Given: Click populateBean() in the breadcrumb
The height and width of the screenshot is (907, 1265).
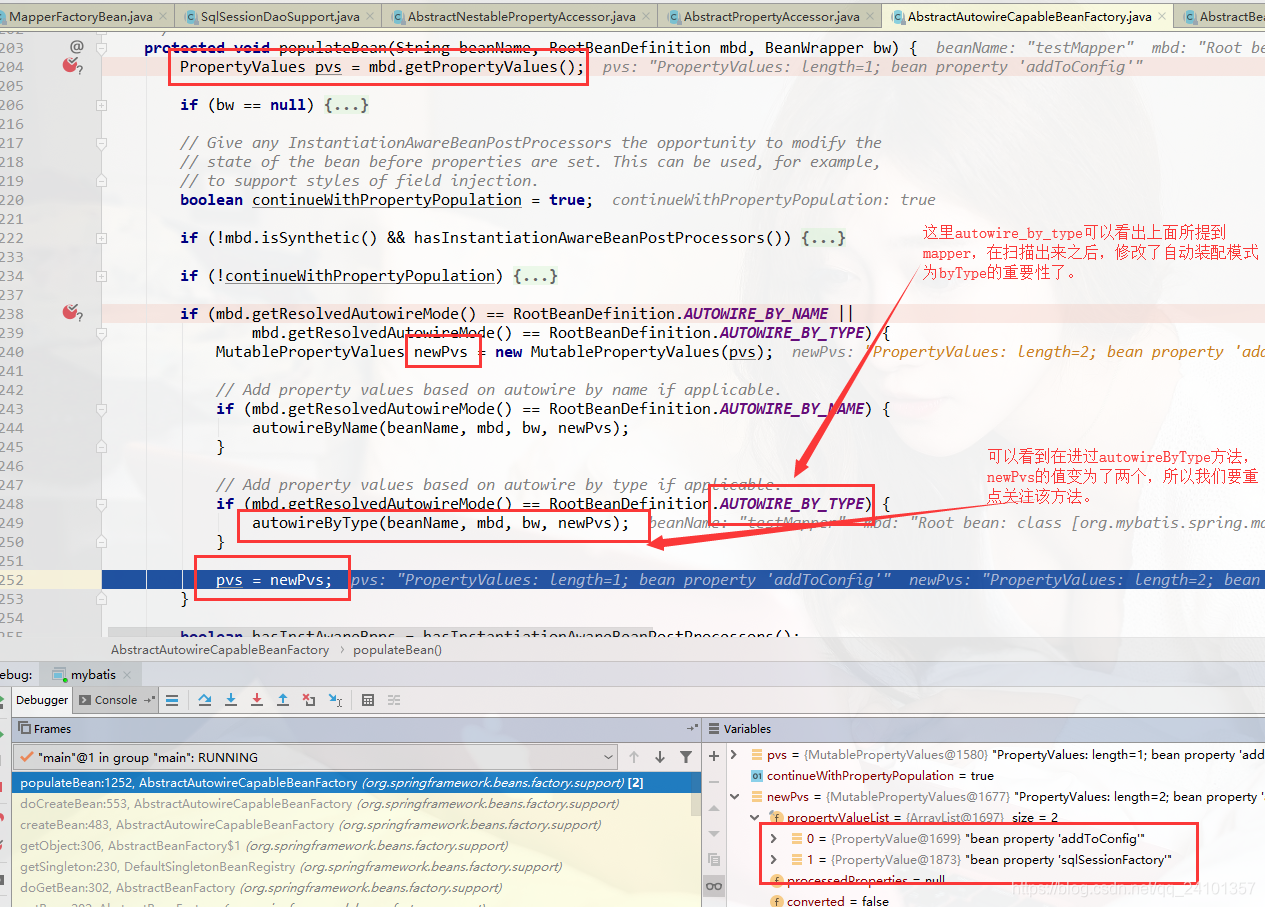Looking at the screenshot, I should (x=397, y=649).
